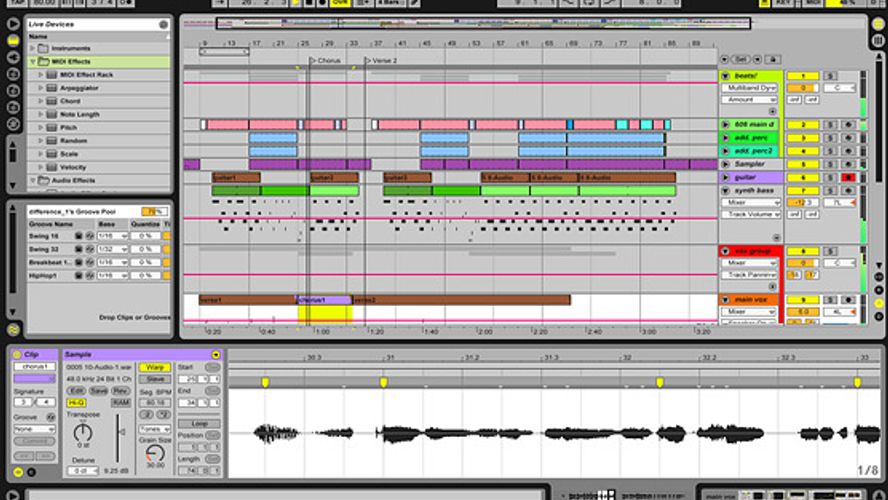Add automation lane plus under beats! track
888x500 pixels.
click(772, 112)
